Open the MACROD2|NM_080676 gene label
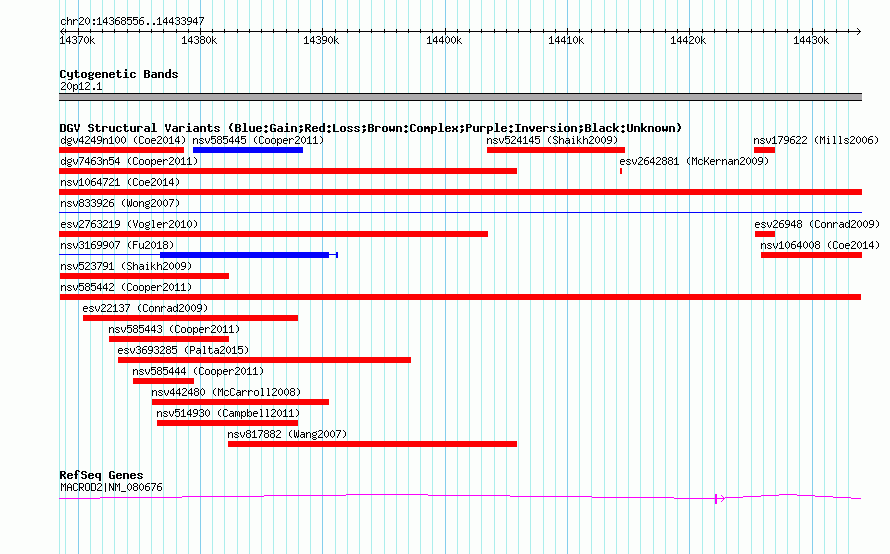 [x=111, y=488]
